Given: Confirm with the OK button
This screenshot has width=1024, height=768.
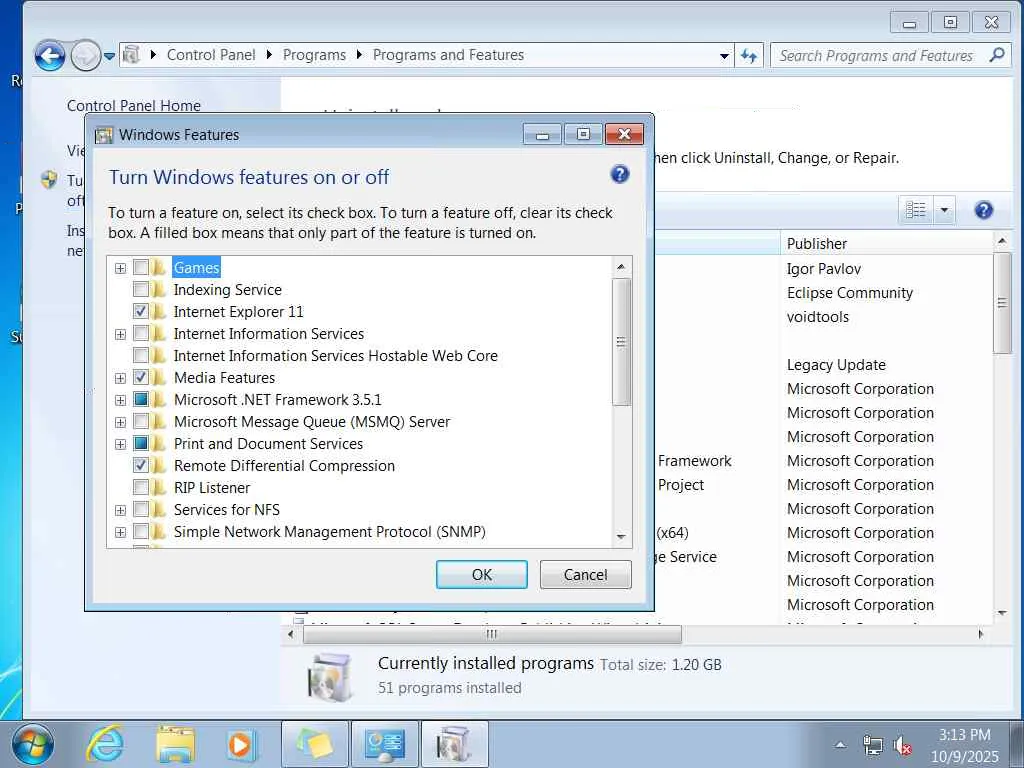Looking at the screenshot, I should [482, 575].
